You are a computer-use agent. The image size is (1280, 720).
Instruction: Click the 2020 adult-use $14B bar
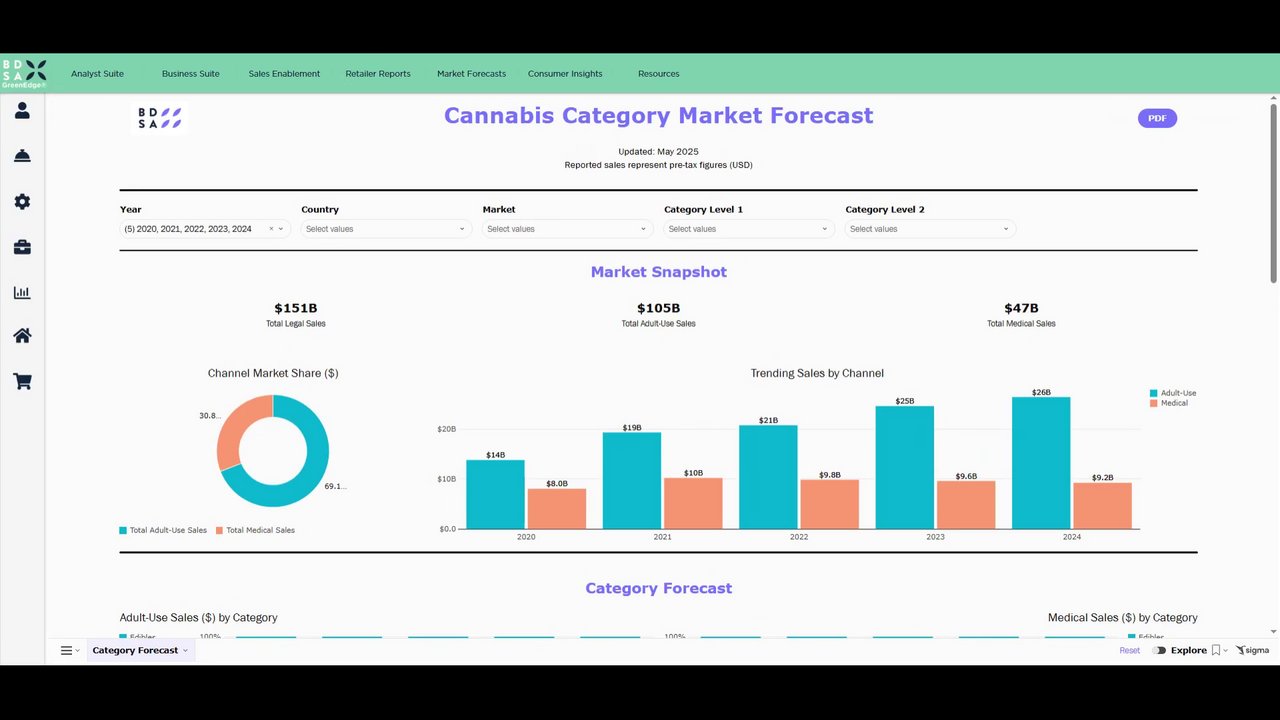click(495, 494)
